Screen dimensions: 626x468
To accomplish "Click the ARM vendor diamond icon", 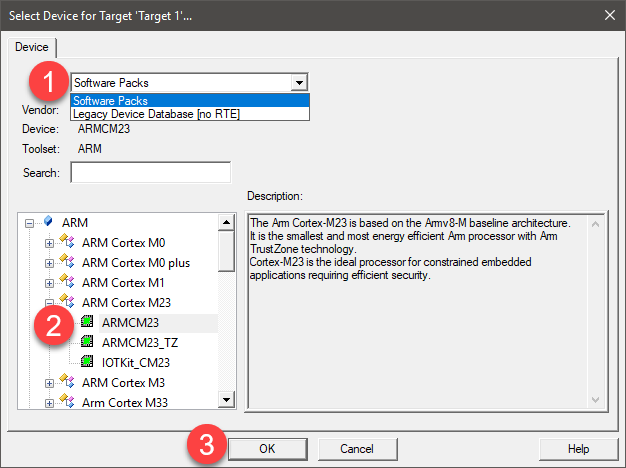I will pos(48,221).
